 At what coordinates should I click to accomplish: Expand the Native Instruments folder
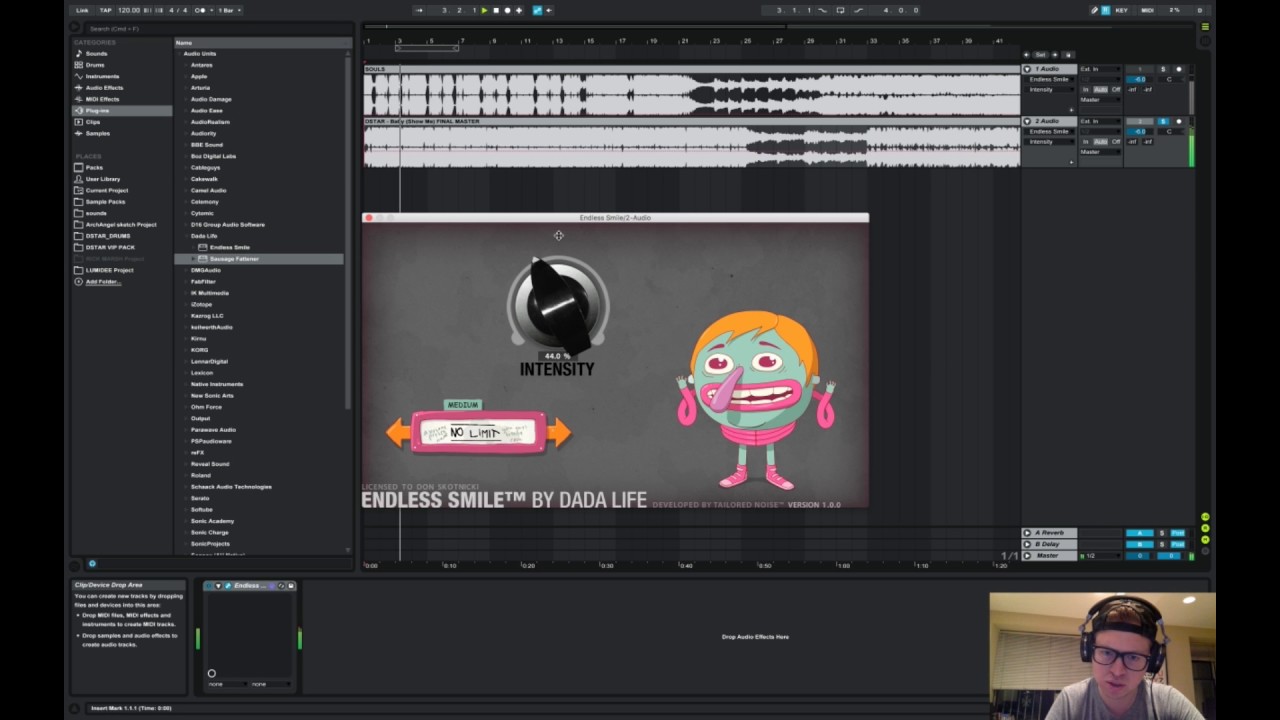[x=187, y=384]
